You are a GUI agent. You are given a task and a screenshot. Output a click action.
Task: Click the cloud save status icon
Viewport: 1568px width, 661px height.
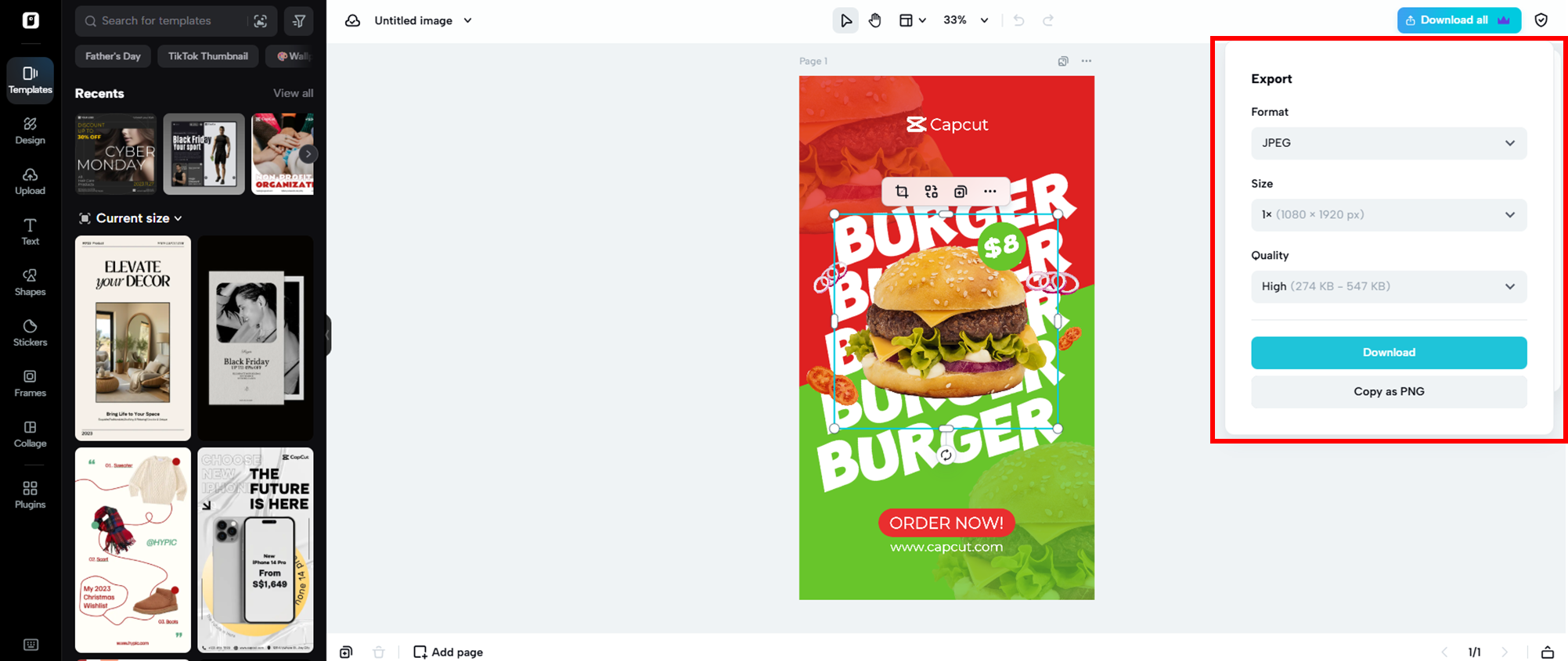[353, 21]
